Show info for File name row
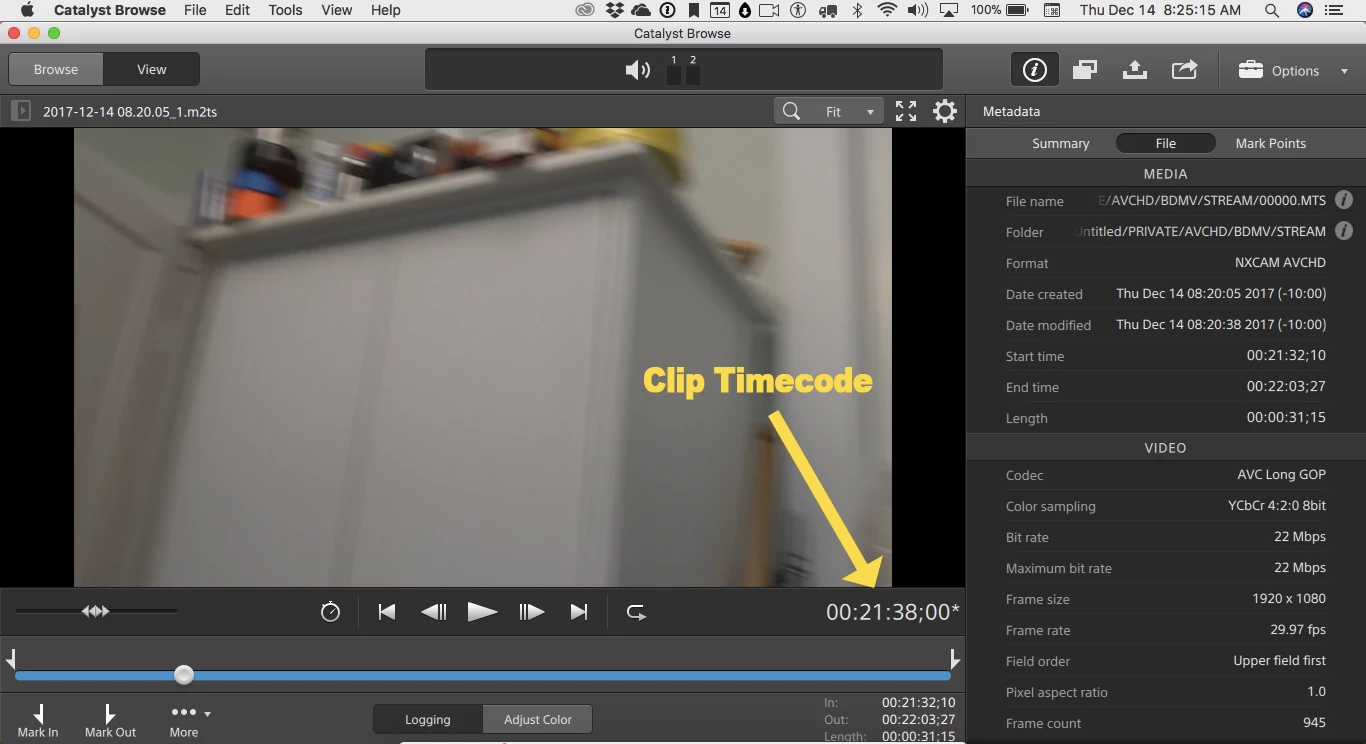This screenshot has height=744, width=1366. coord(1344,200)
